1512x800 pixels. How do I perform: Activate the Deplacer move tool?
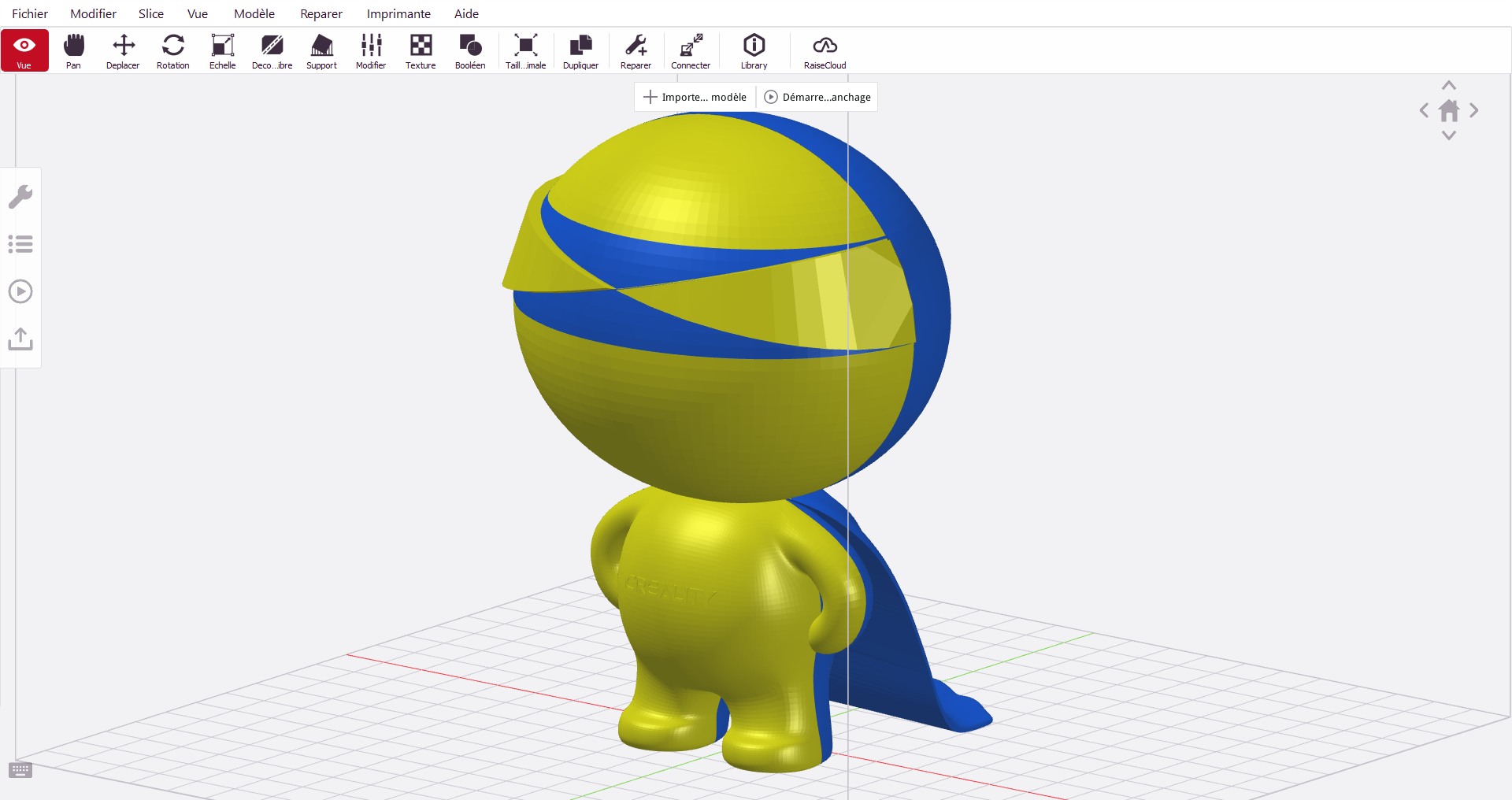123,51
